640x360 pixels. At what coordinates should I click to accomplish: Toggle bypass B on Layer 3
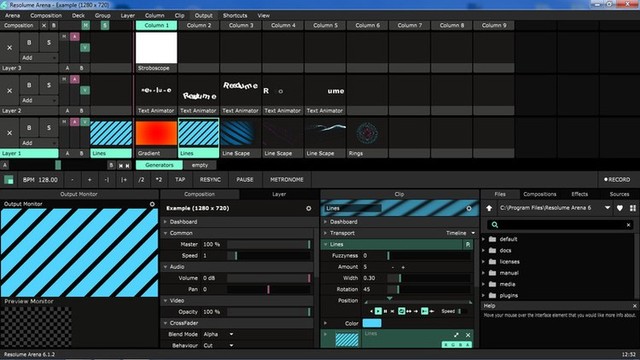point(29,42)
